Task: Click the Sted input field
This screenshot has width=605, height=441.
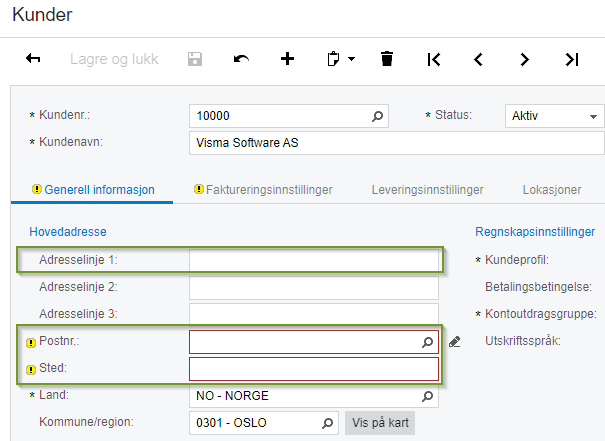Action: click(314, 369)
